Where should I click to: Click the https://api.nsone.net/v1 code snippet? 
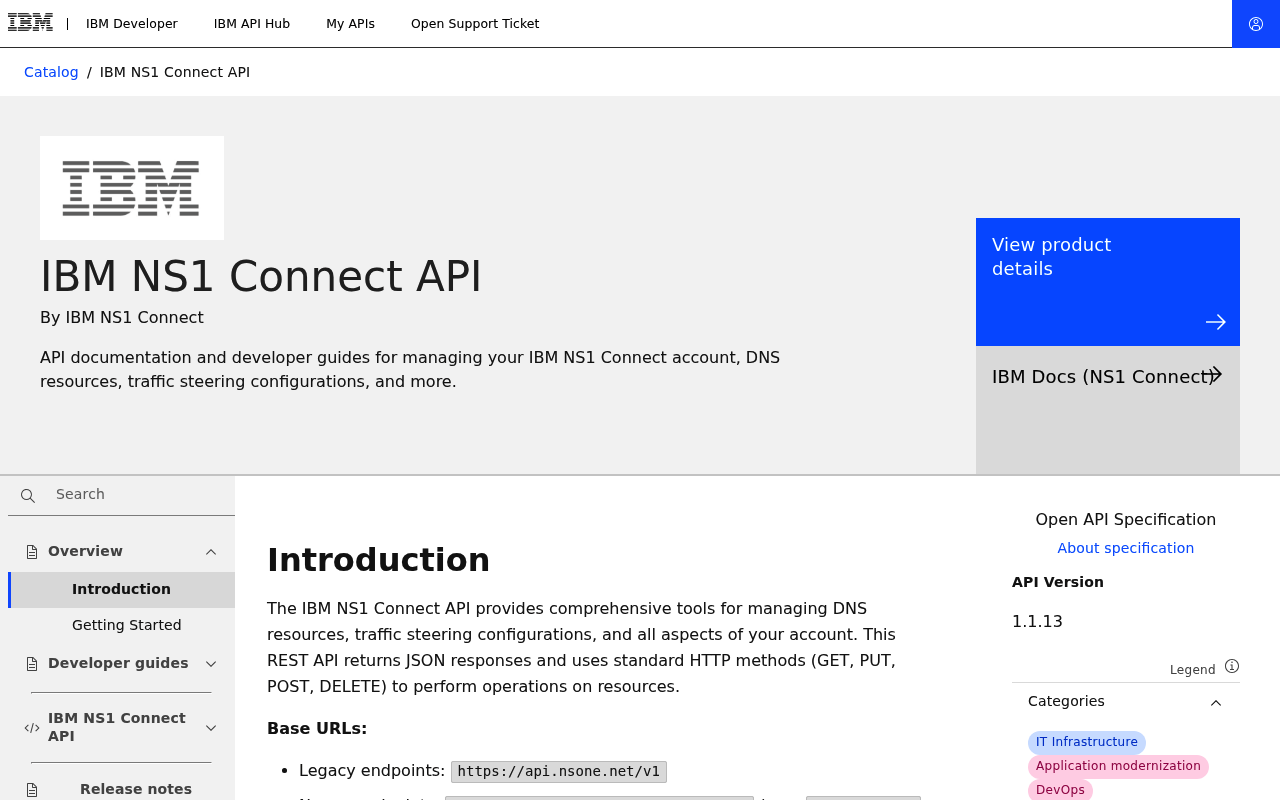(x=559, y=772)
